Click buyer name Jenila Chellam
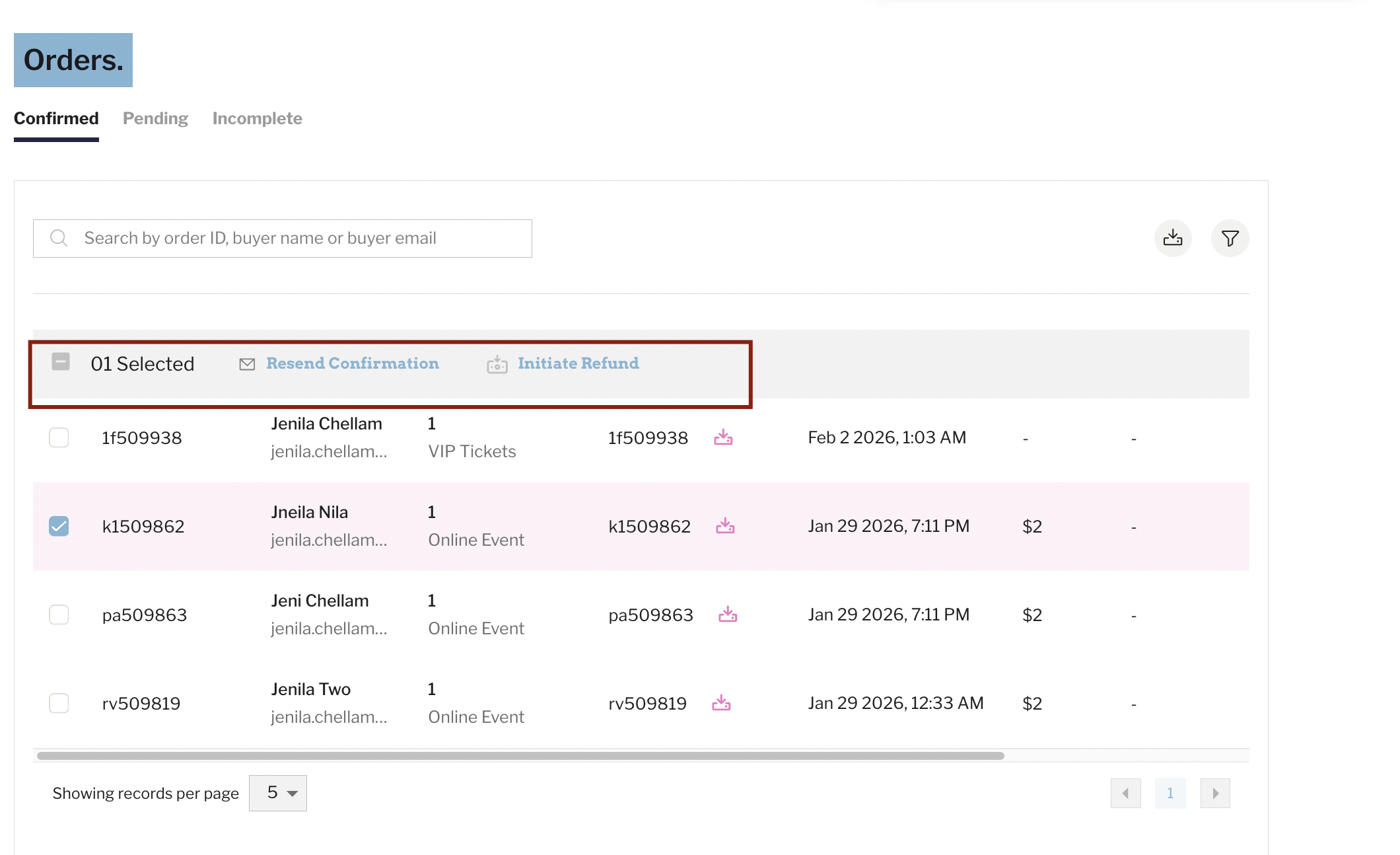 point(326,424)
